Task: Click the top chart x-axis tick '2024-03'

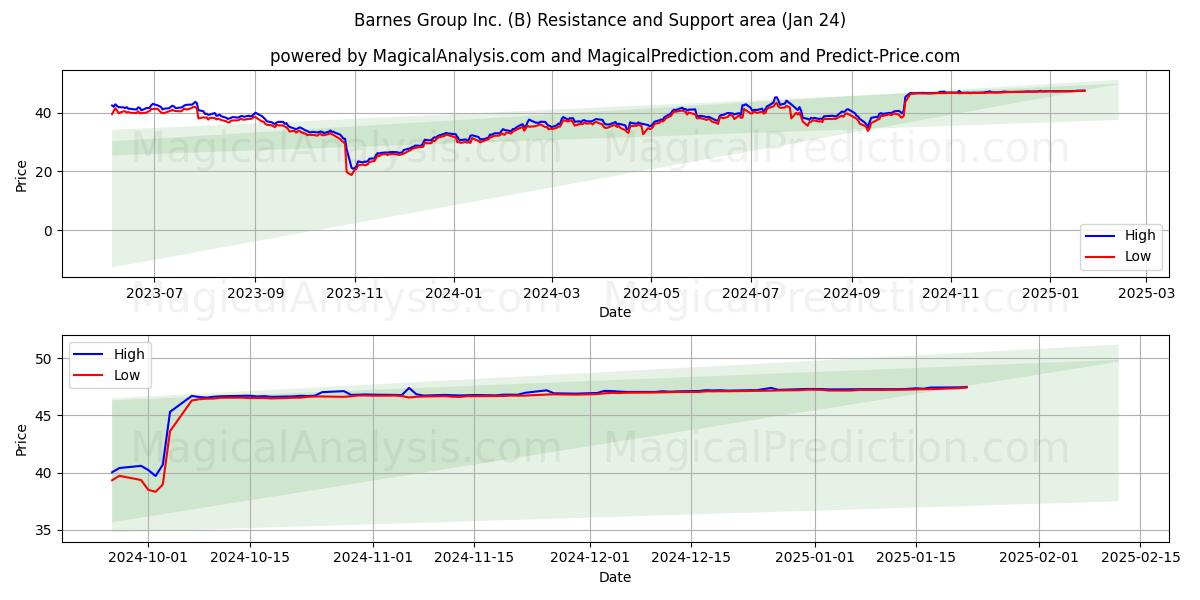Action: click(x=552, y=294)
